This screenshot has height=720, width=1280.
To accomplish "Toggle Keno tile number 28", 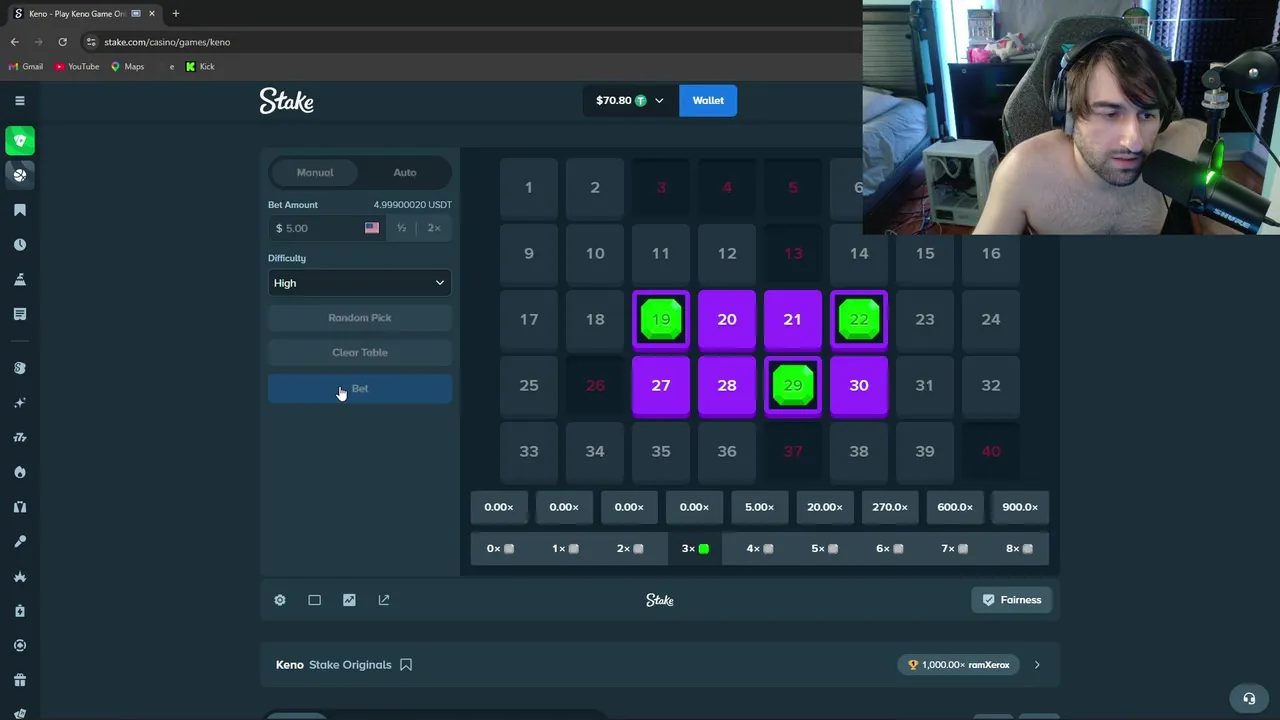I will tap(727, 386).
